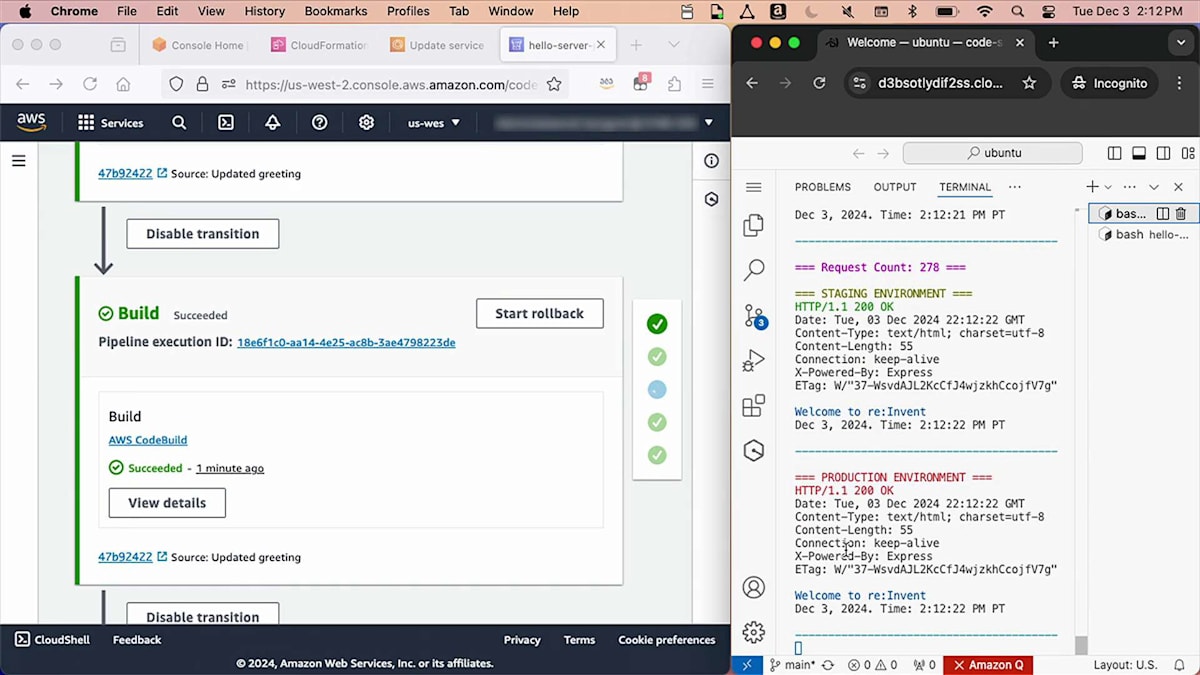Switch to the CloudFormation browser tab
Screen dimensions: 1200x675
point(318,45)
